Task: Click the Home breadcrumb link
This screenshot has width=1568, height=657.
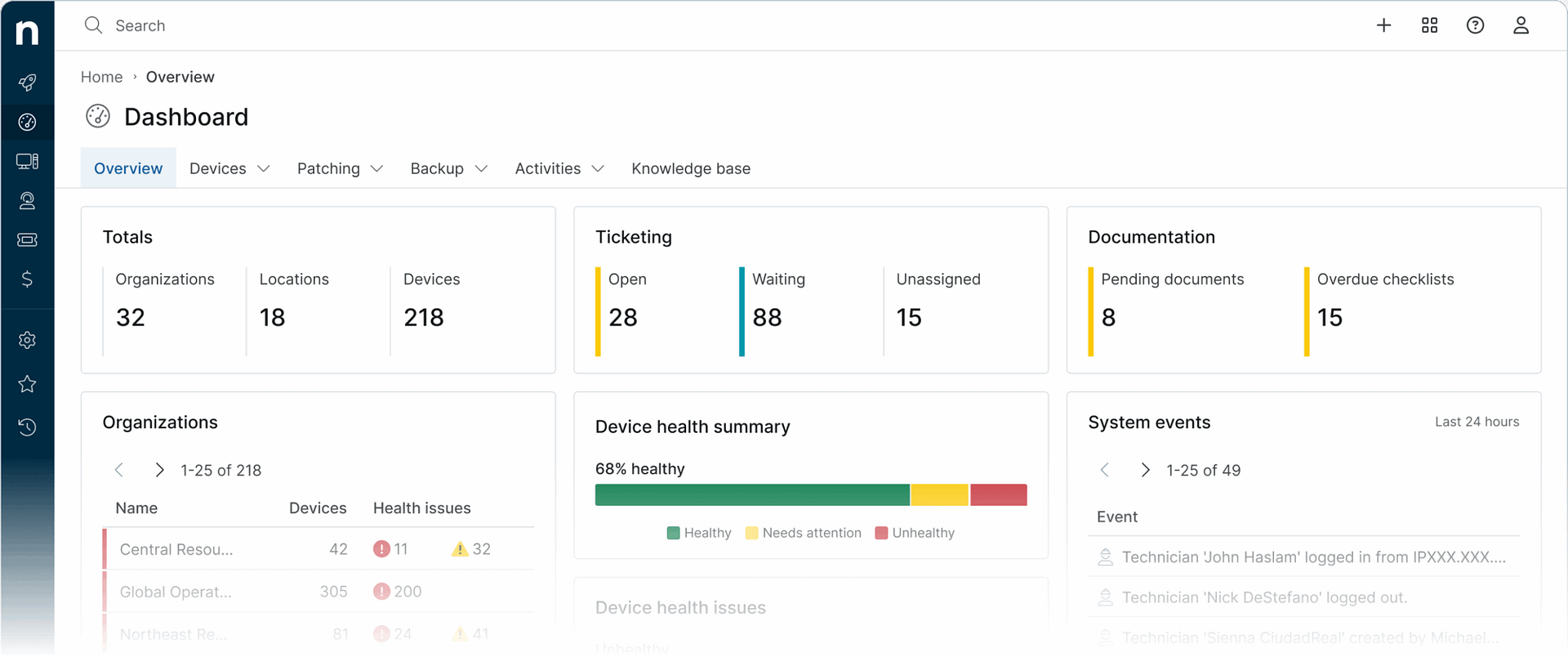Action: pyautogui.click(x=101, y=77)
